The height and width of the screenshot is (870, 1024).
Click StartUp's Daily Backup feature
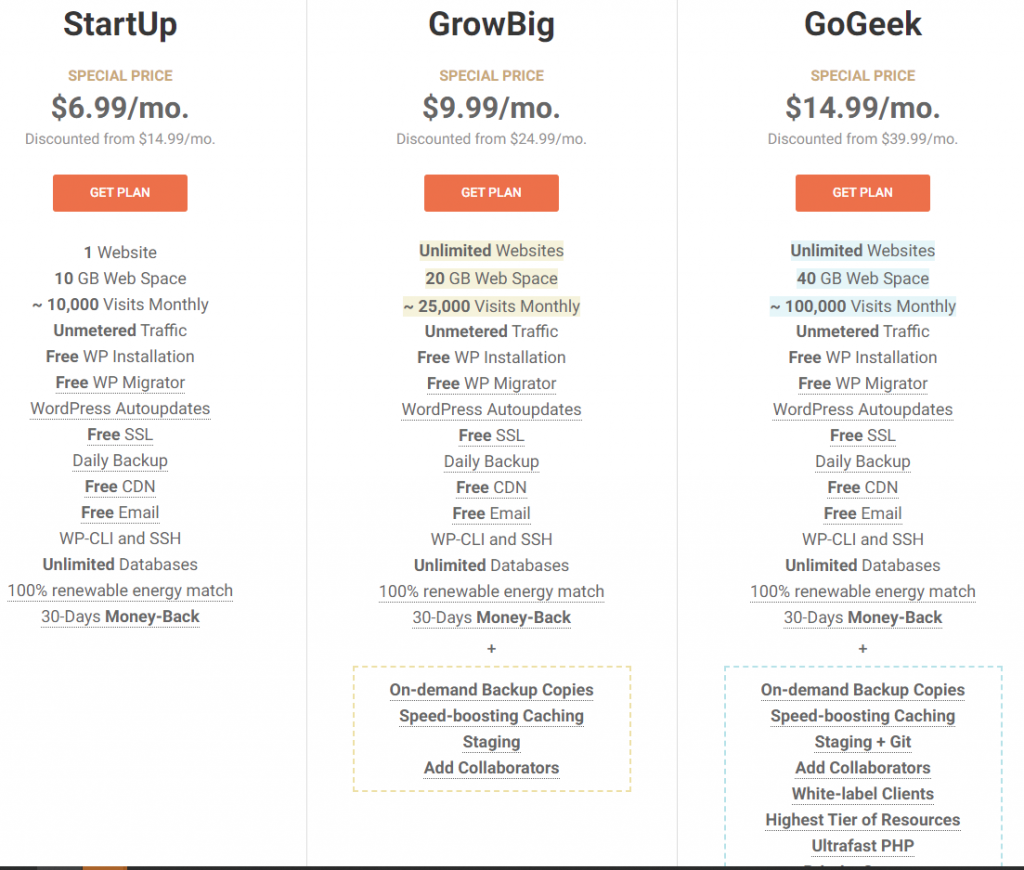coord(120,460)
